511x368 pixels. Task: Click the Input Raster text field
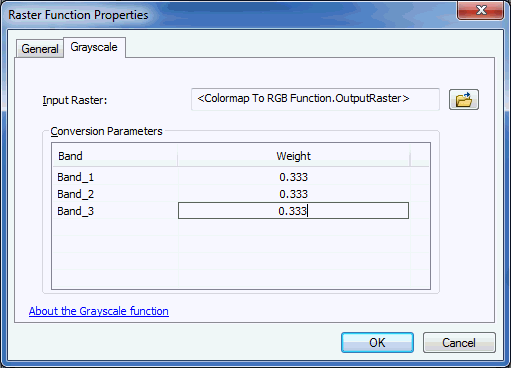pos(315,99)
